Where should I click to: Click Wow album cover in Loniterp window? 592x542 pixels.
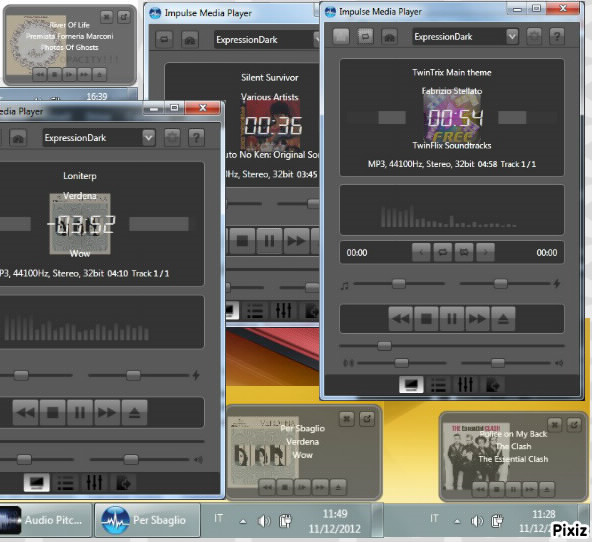tap(80, 223)
